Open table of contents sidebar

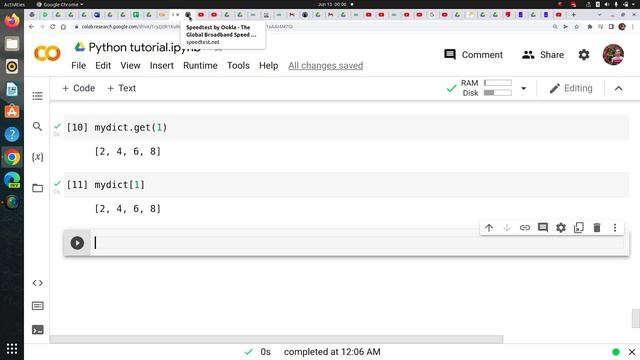point(38,96)
